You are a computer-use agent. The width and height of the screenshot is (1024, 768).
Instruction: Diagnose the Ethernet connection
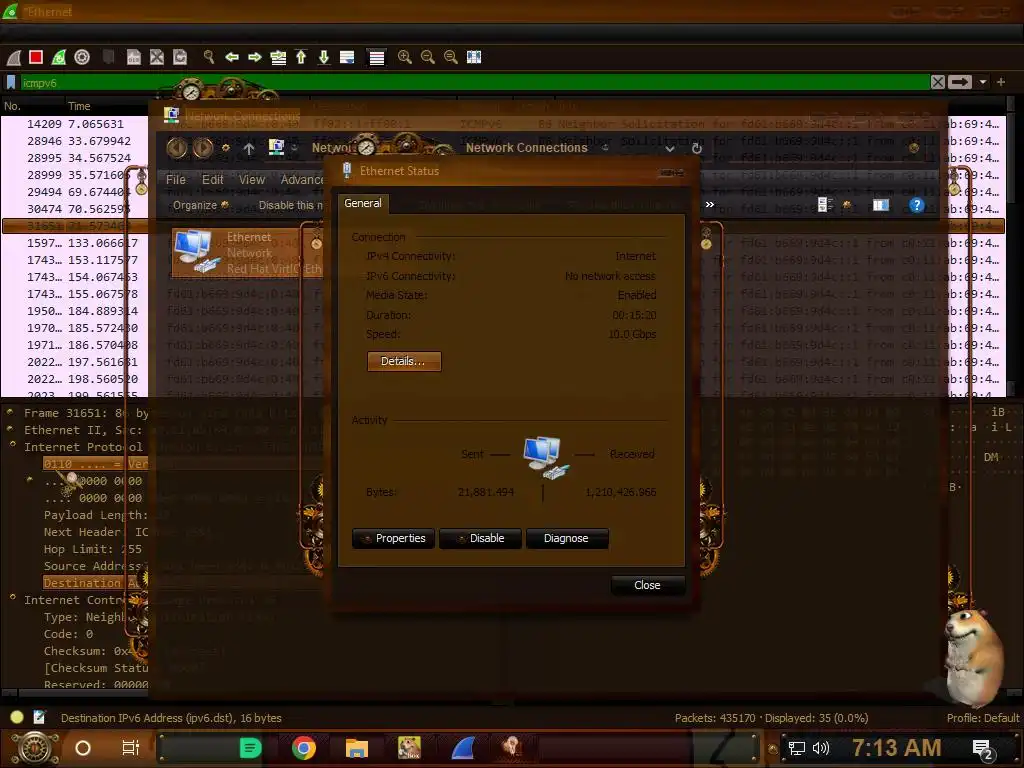[x=567, y=538]
